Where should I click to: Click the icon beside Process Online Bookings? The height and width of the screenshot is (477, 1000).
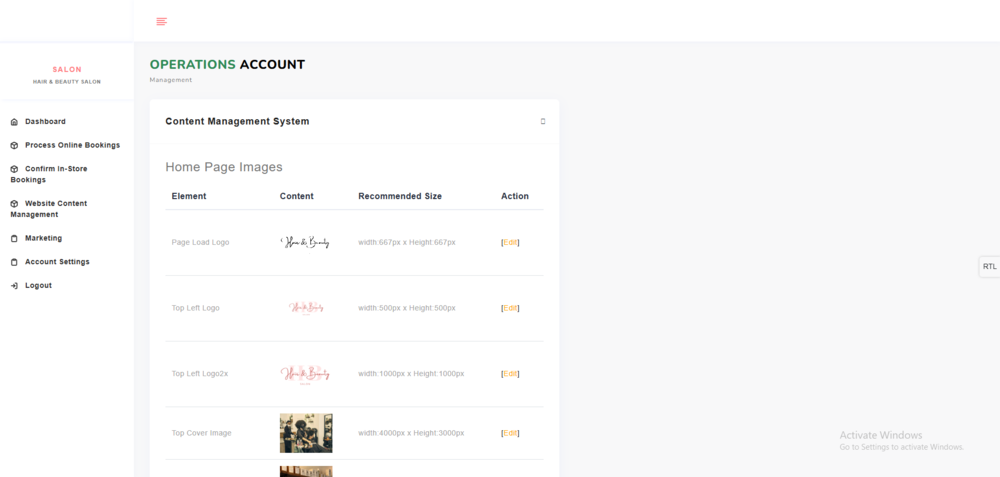click(14, 145)
